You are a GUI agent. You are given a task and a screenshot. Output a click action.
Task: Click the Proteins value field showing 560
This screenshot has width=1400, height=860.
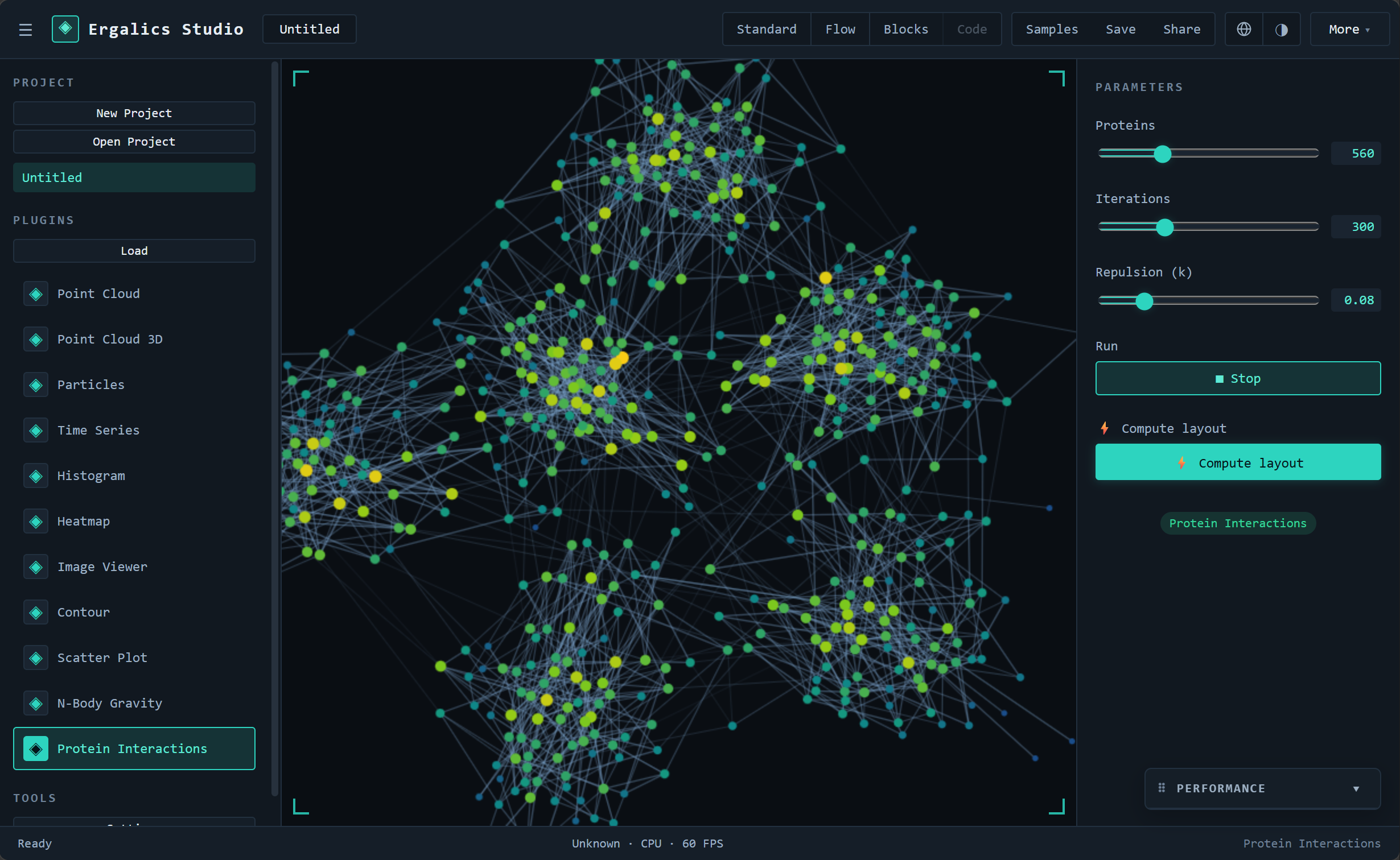tap(1356, 154)
